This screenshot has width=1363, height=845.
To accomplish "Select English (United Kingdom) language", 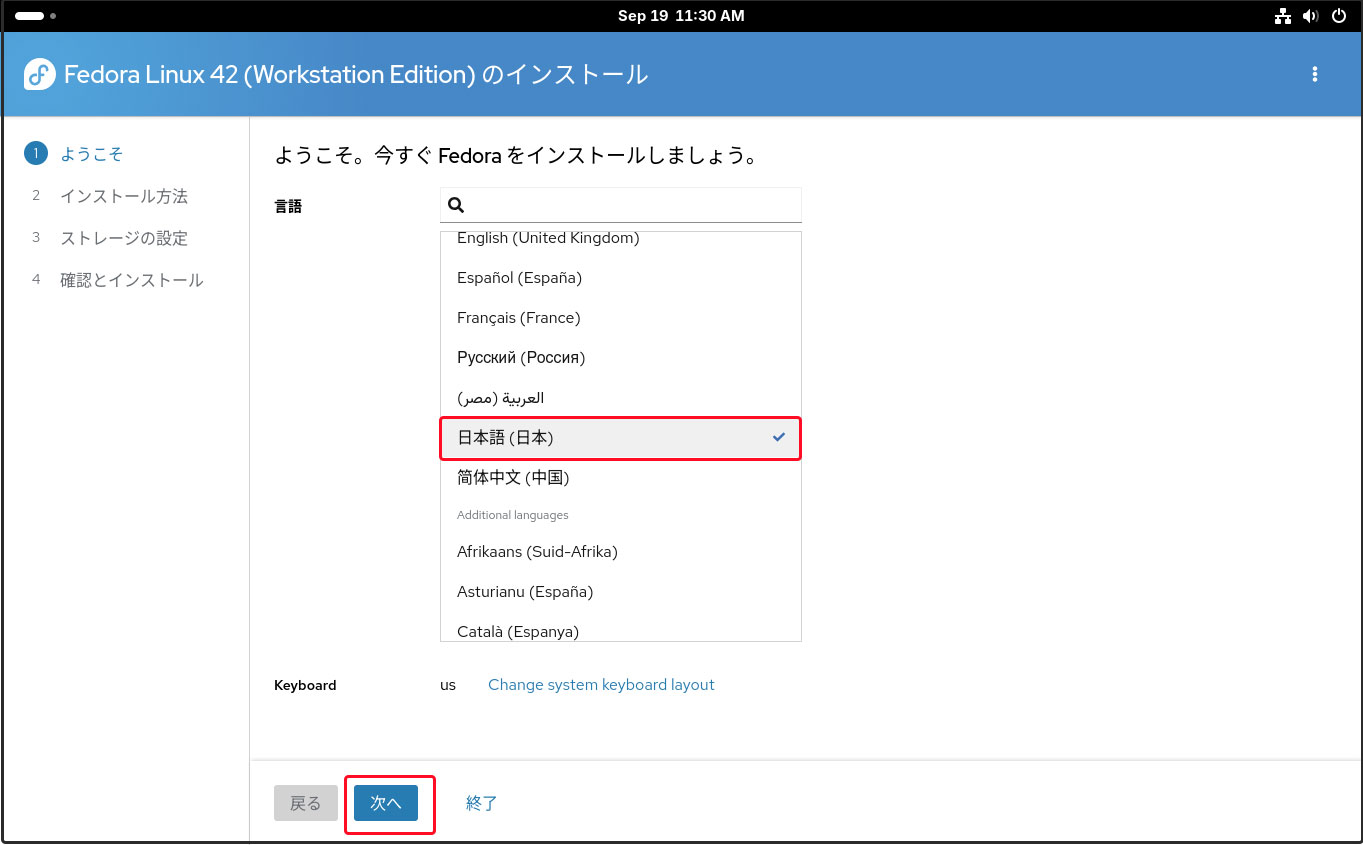I will click(x=621, y=240).
